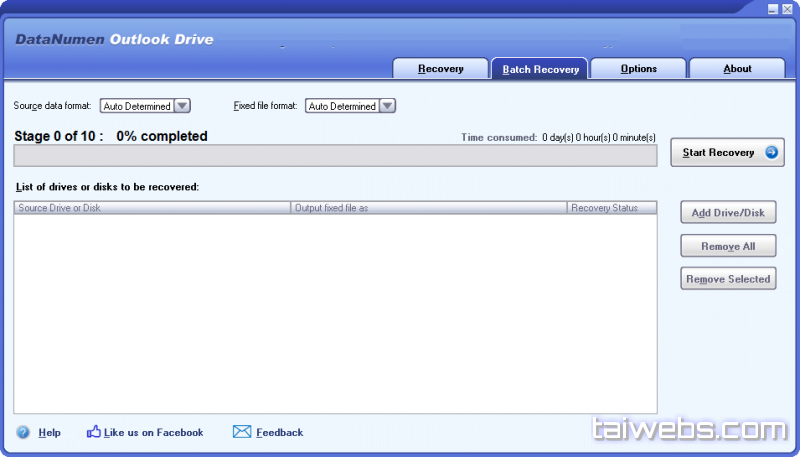Expand the Fixed file format dropdown arrow
Image resolution: width=800 pixels, height=457 pixels.
pyautogui.click(x=387, y=106)
